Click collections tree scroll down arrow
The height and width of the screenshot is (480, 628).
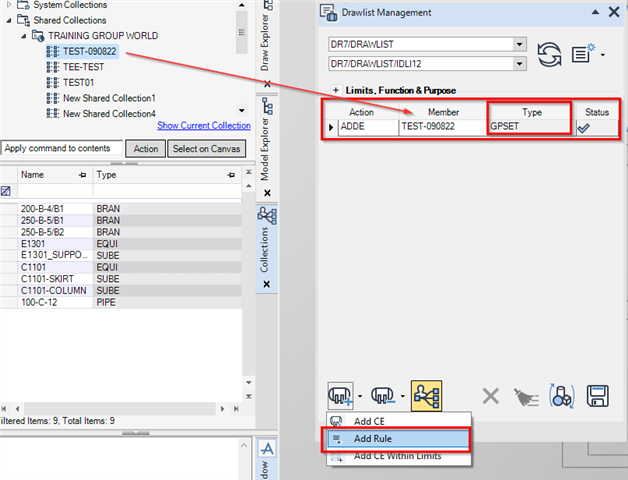(242, 111)
